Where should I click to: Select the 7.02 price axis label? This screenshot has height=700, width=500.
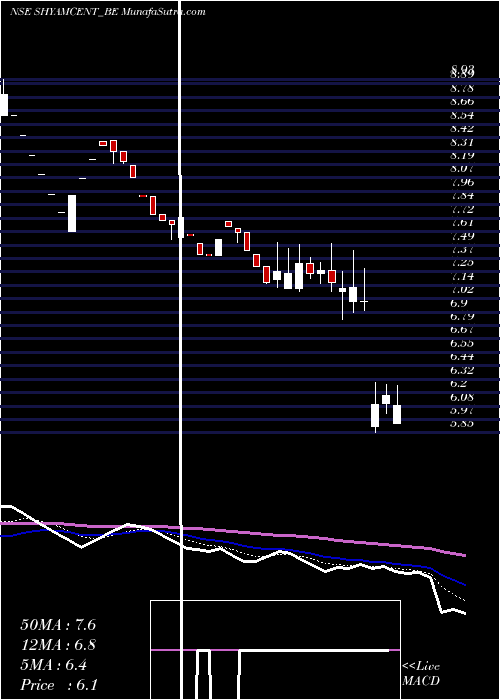point(462,289)
